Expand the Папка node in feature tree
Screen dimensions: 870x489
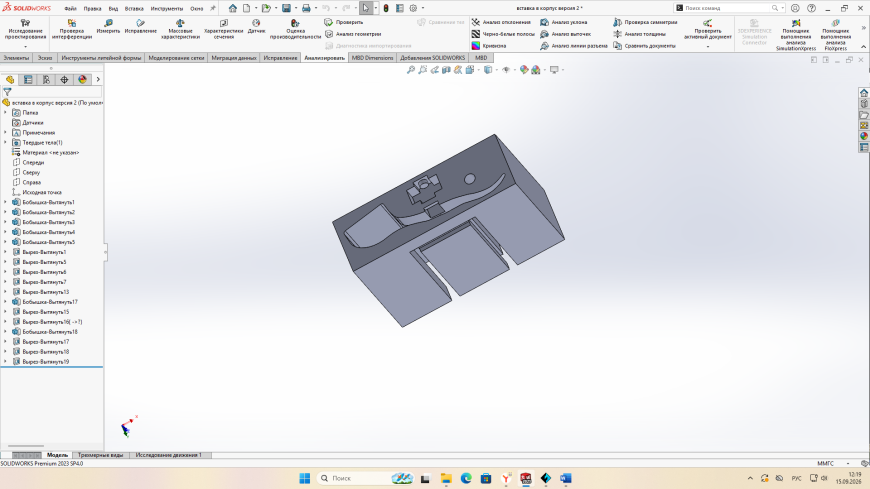tap(6, 113)
